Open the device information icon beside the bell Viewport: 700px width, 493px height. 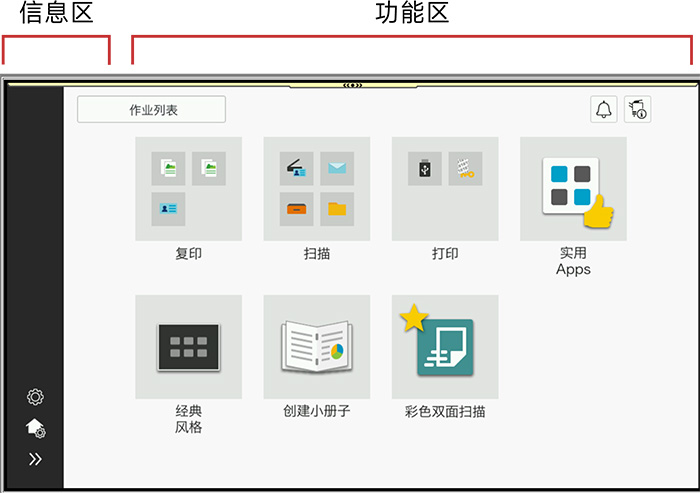tap(637, 110)
